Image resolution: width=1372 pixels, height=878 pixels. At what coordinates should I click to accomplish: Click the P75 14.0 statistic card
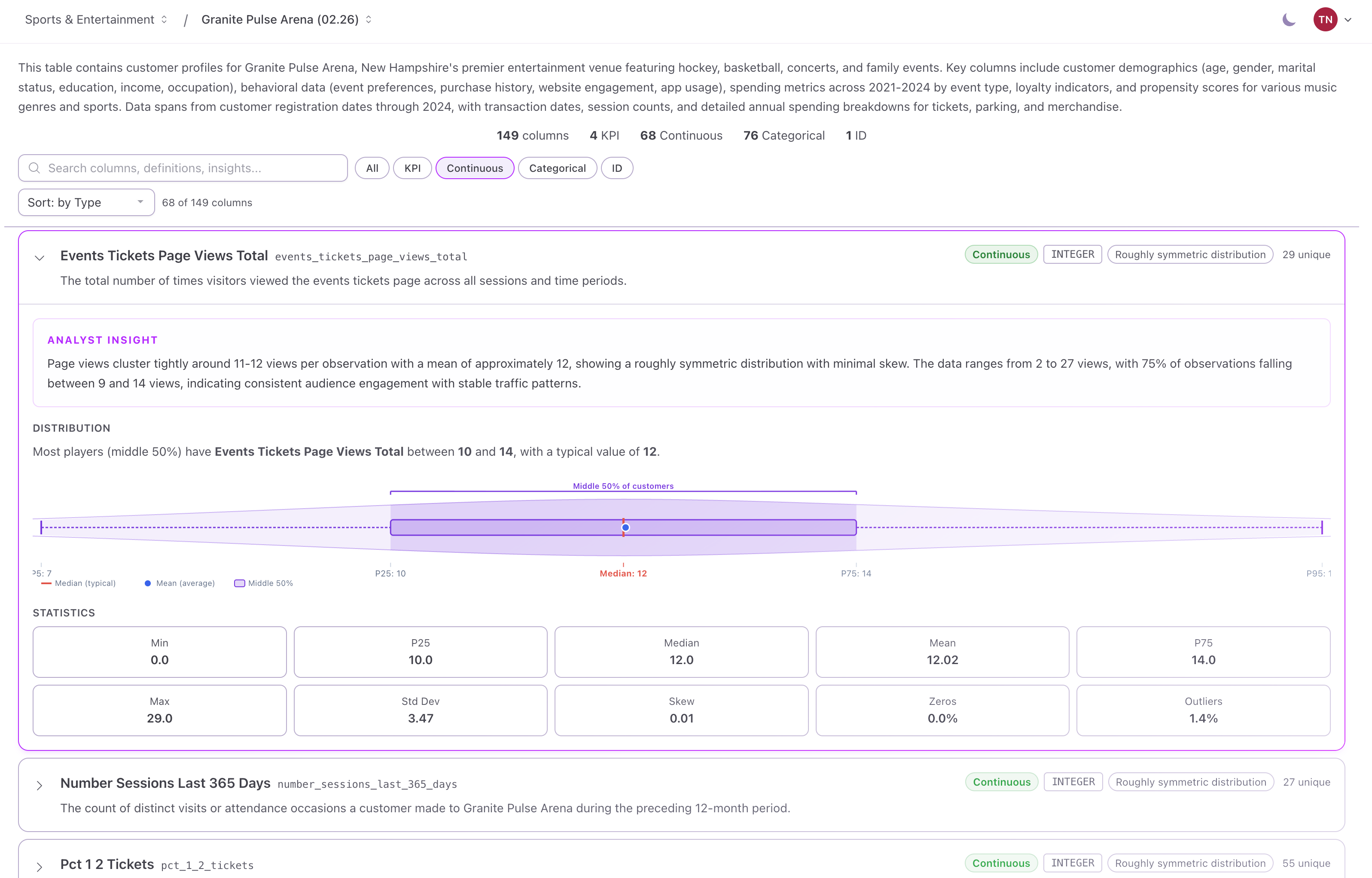[x=1203, y=652]
